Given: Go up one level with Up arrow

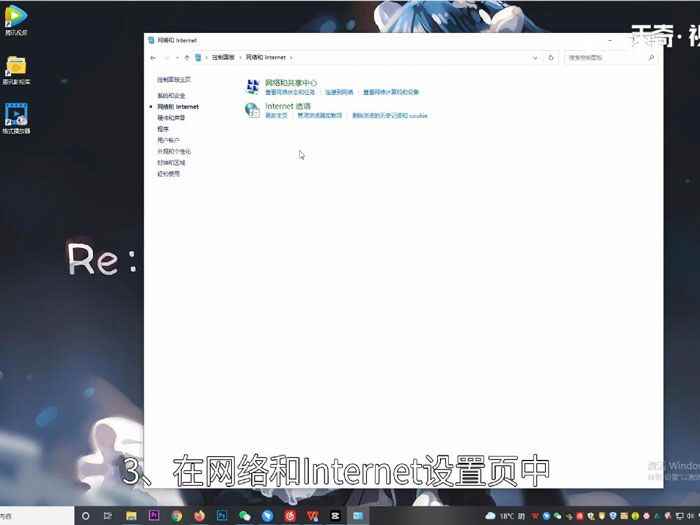Looking at the screenshot, I should pyautogui.click(x=187, y=58).
